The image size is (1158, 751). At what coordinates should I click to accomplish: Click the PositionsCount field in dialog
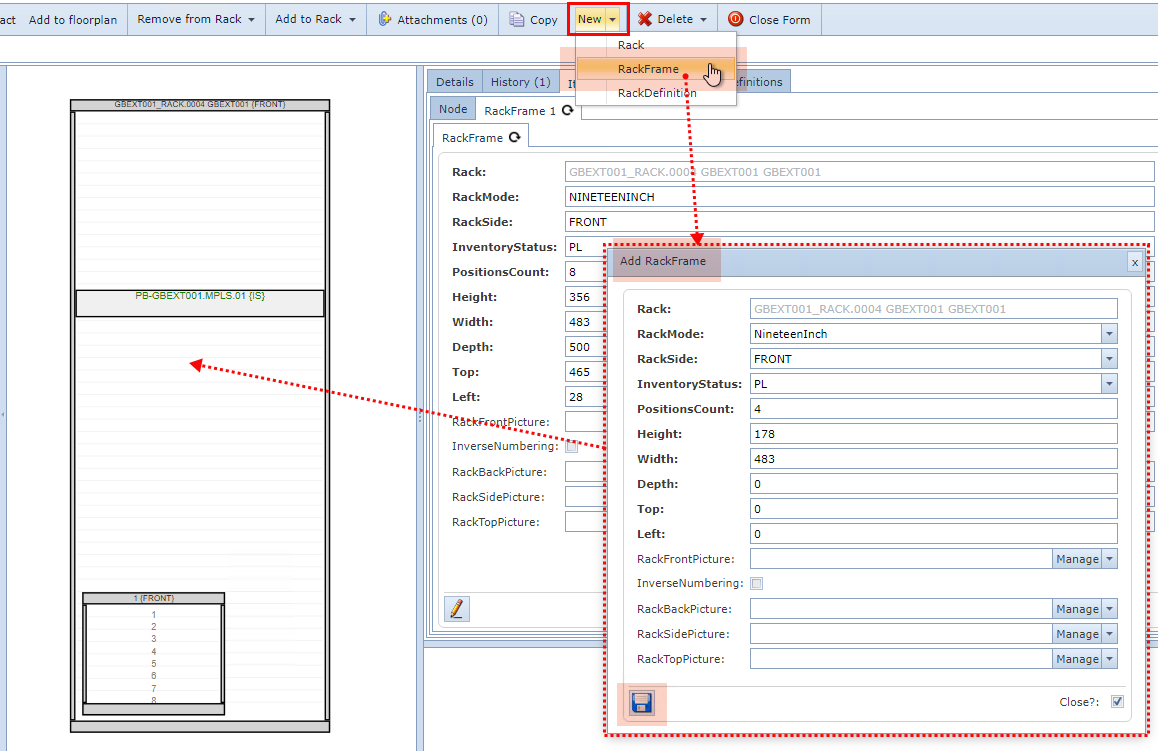[x=932, y=409]
